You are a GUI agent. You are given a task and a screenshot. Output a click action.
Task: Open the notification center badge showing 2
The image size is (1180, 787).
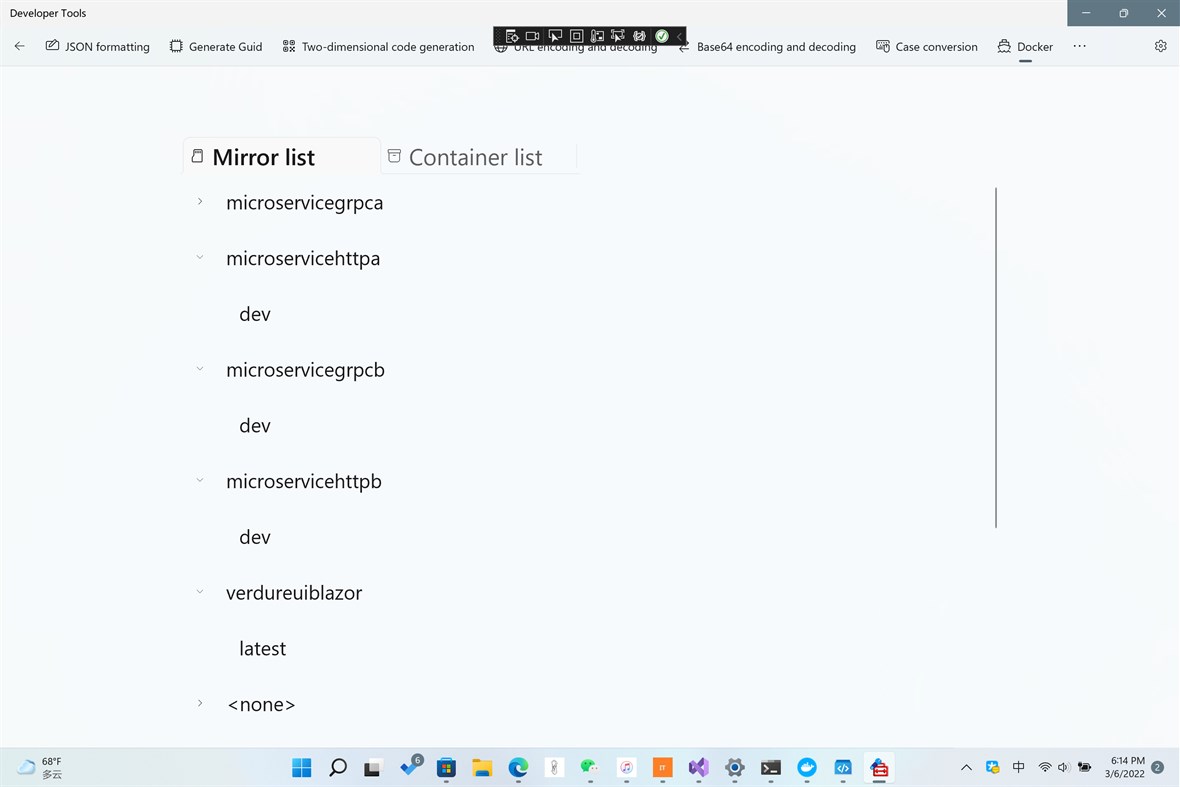pos(1158,767)
